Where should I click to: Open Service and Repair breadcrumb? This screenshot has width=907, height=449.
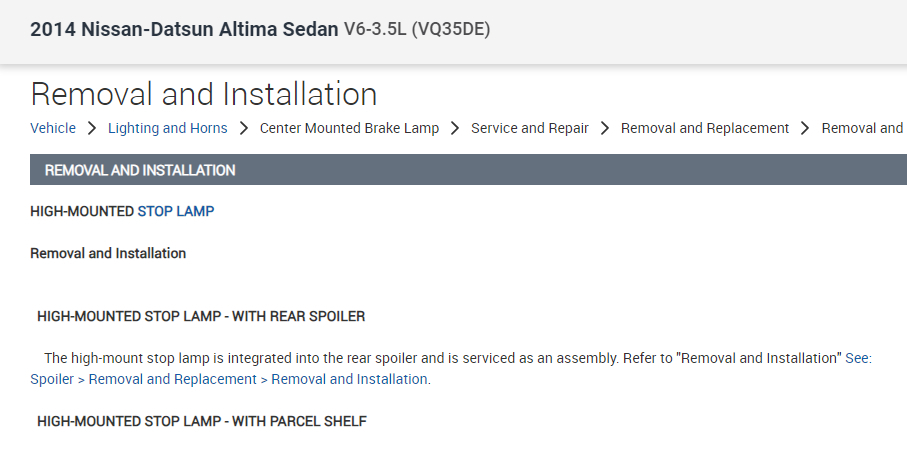coord(530,128)
